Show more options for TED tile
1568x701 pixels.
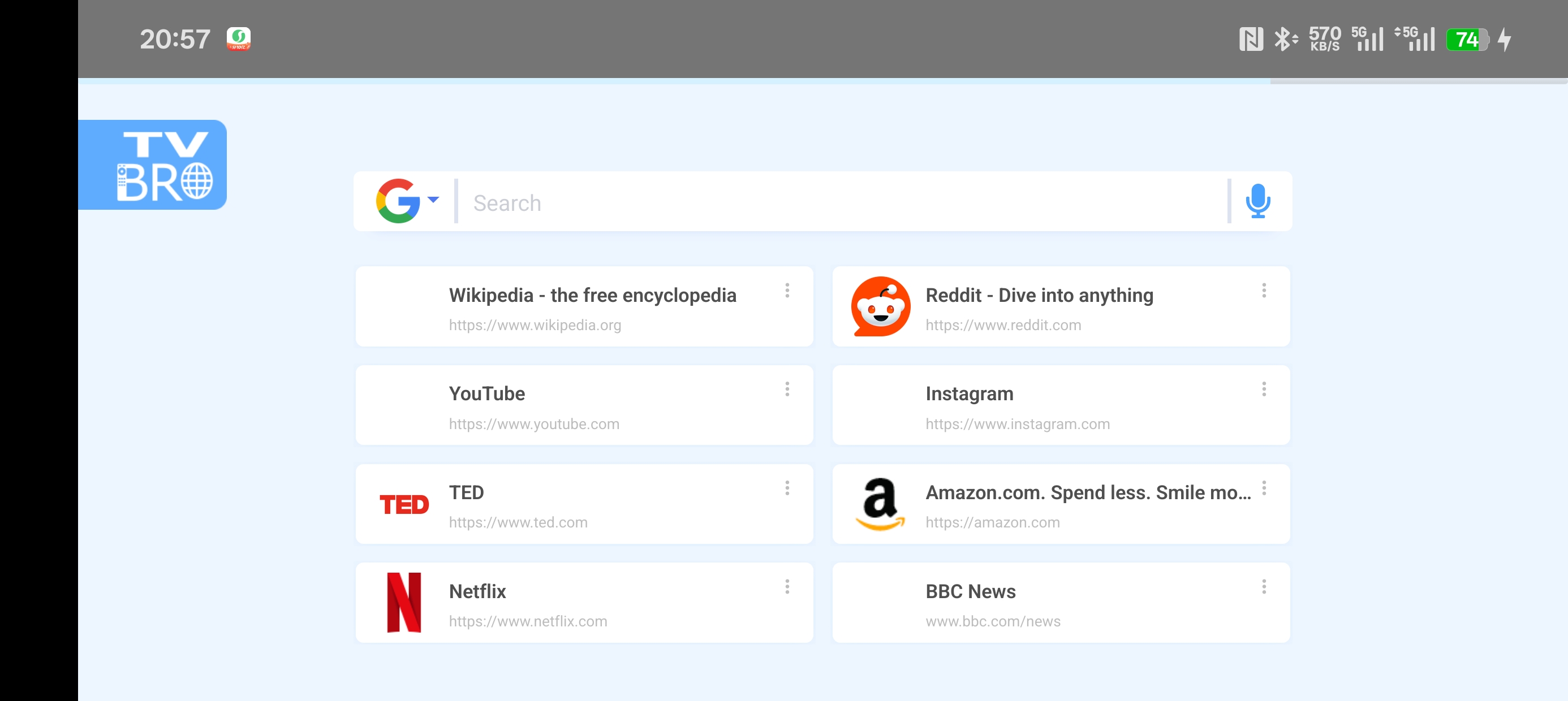(787, 488)
